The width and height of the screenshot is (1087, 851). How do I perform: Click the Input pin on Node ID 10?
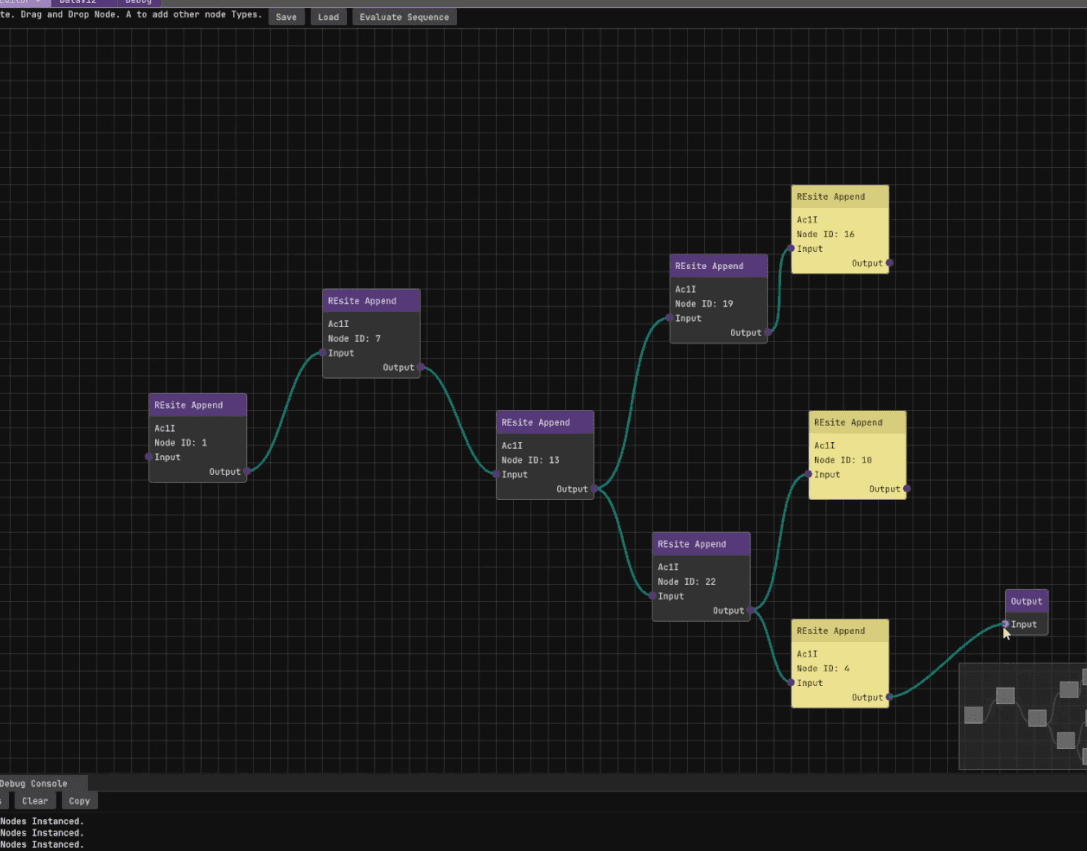(x=809, y=474)
